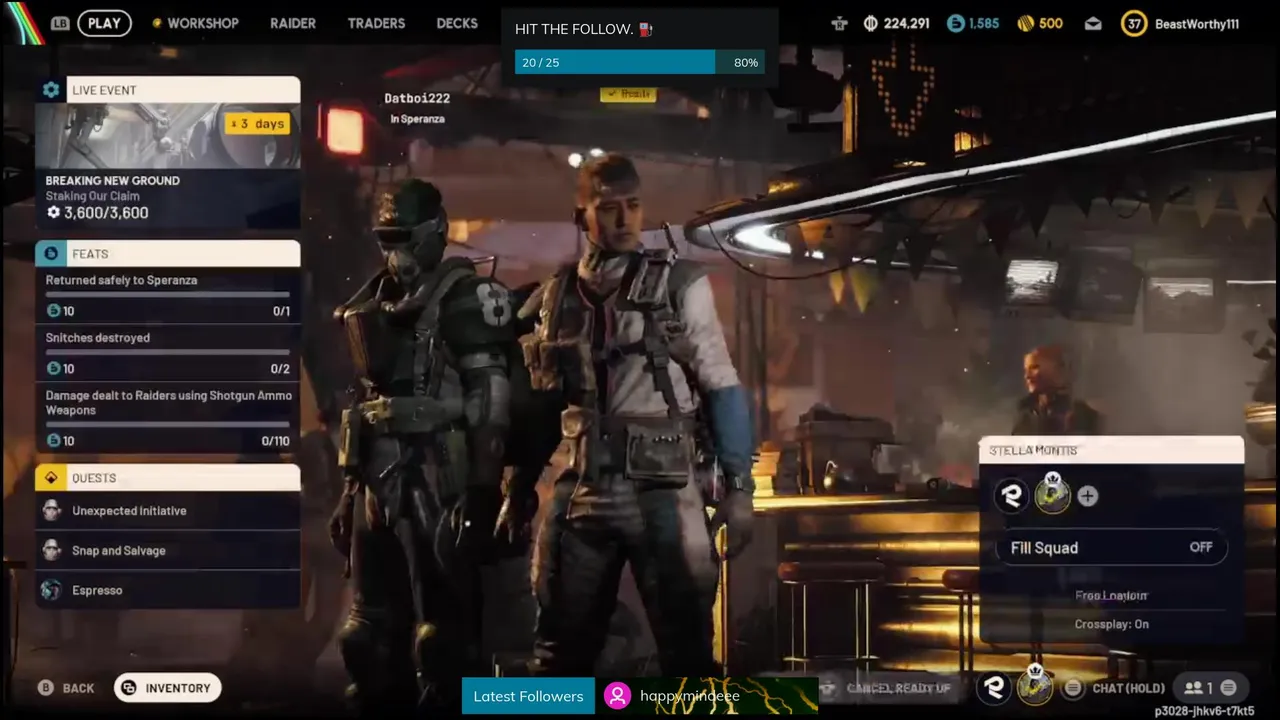
Task: Switch to the WORKSHOP tab
Action: click(x=203, y=23)
